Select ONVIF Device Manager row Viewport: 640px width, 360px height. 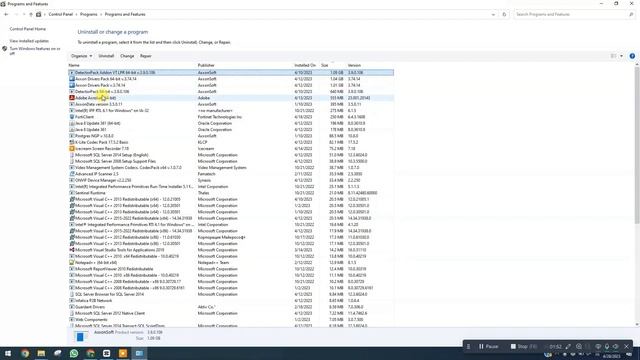[x=231, y=180]
